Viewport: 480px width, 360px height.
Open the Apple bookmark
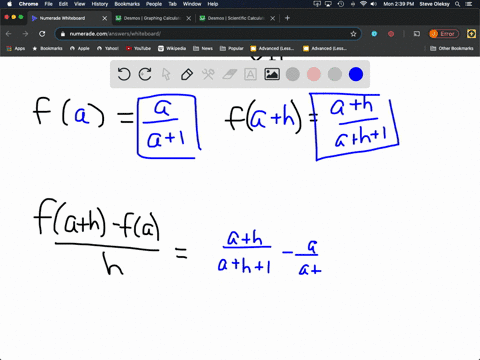point(80,48)
